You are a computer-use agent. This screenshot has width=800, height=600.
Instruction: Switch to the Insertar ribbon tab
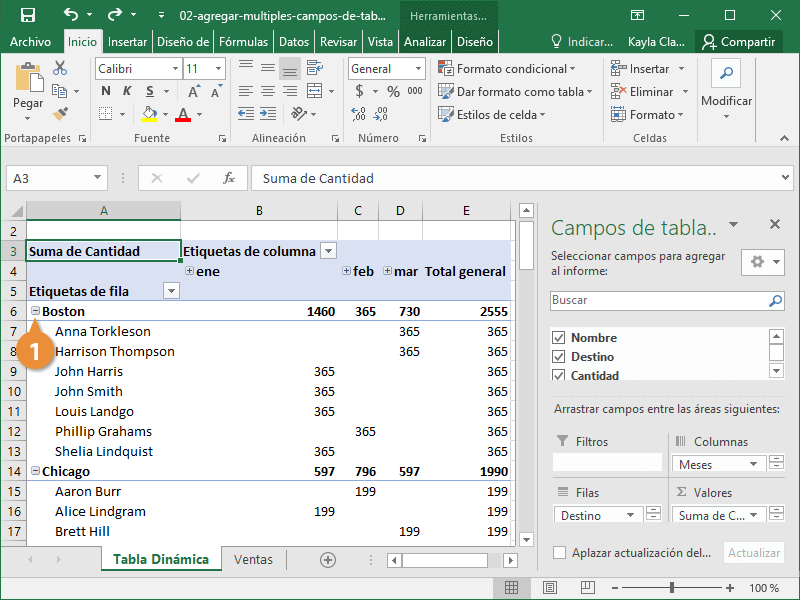[127, 42]
